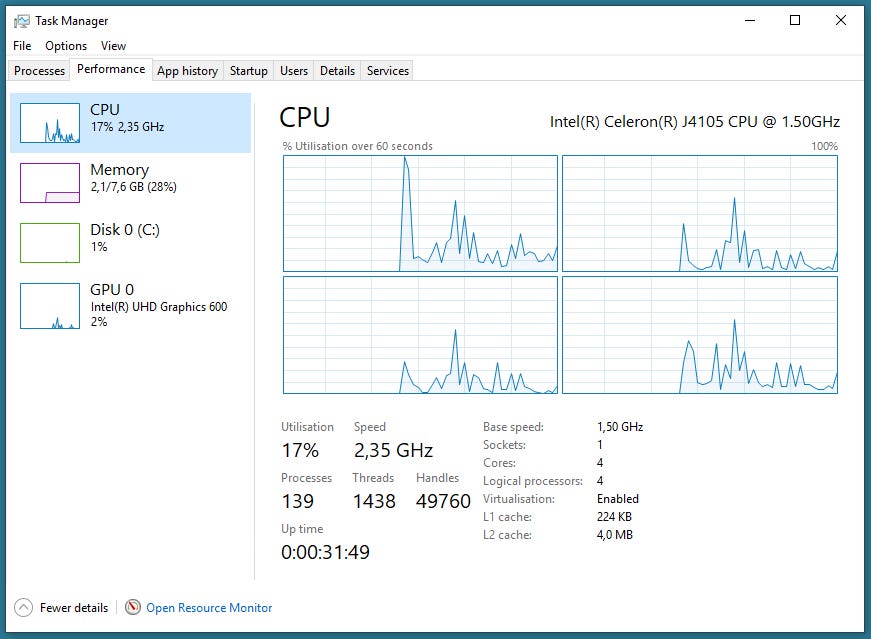871x639 pixels.
Task: Switch to the Details tab
Action: point(337,71)
